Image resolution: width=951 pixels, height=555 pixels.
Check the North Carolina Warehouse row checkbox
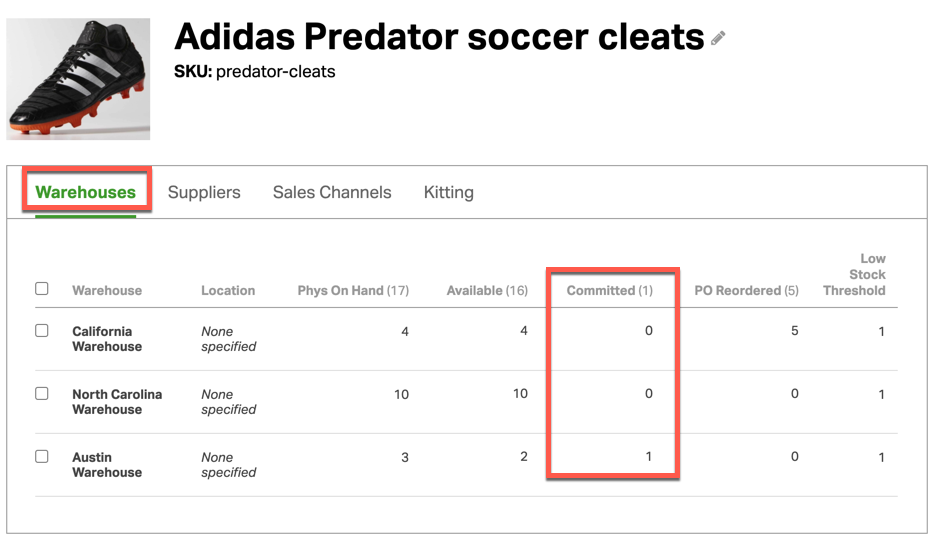42,394
